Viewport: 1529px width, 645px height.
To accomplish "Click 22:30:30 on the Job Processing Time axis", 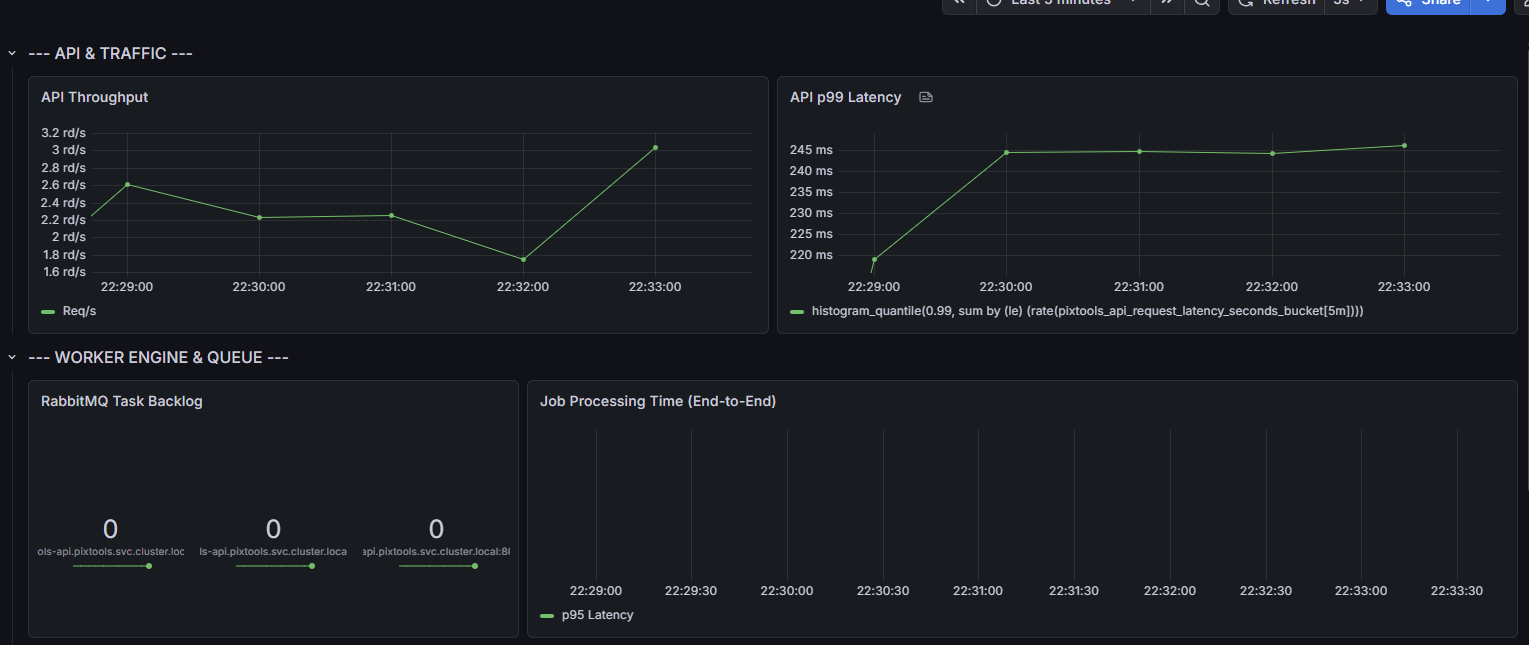I will [883, 590].
